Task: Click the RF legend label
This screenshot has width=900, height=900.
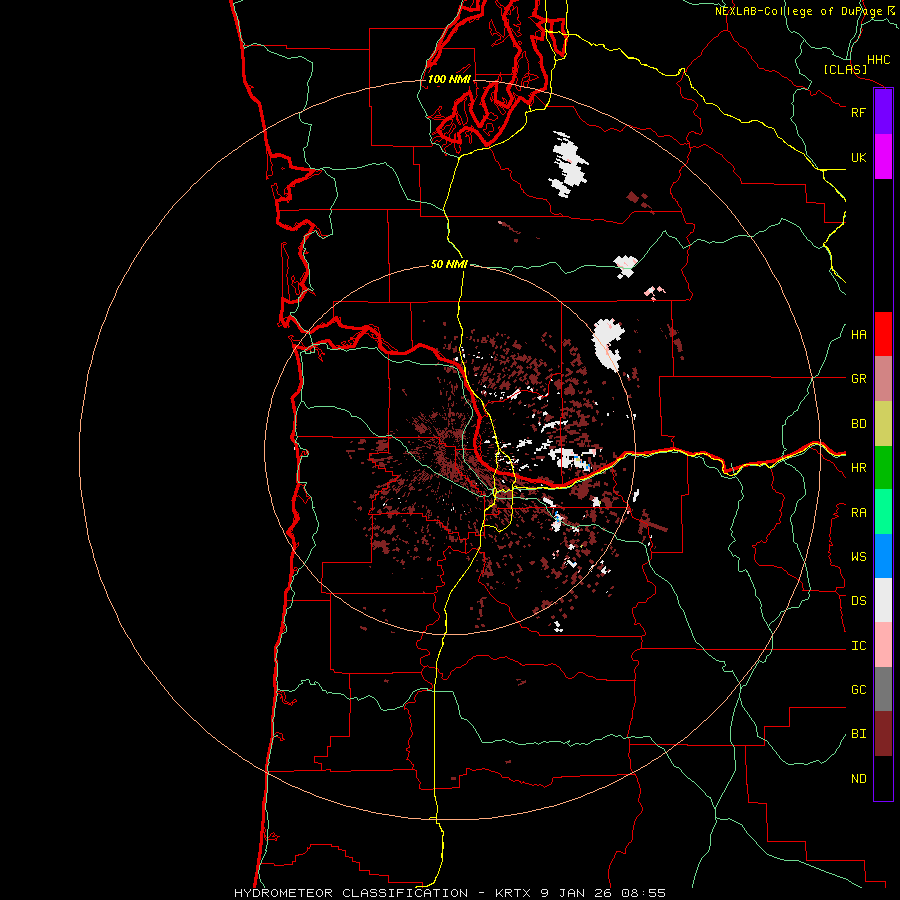Action: tap(858, 113)
